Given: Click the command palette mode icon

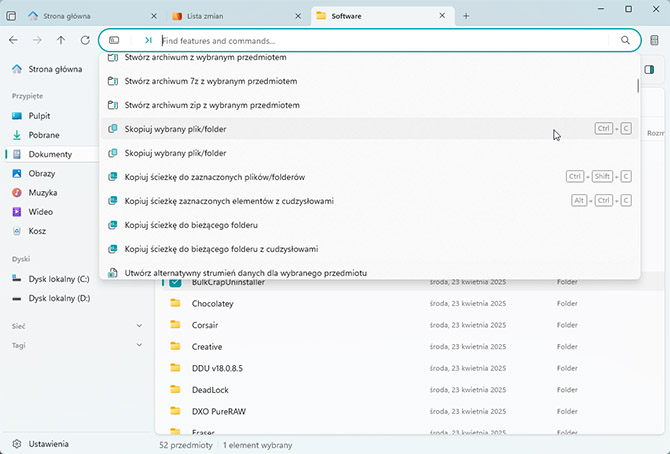Looking at the screenshot, I should tap(148, 40).
